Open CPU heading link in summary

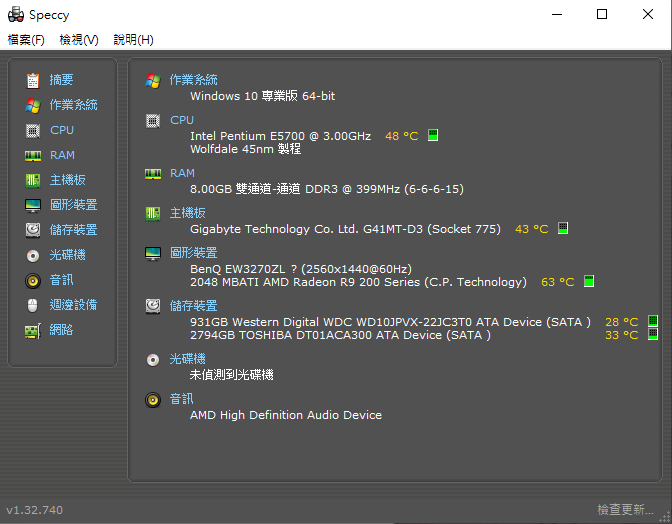coord(182,120)
